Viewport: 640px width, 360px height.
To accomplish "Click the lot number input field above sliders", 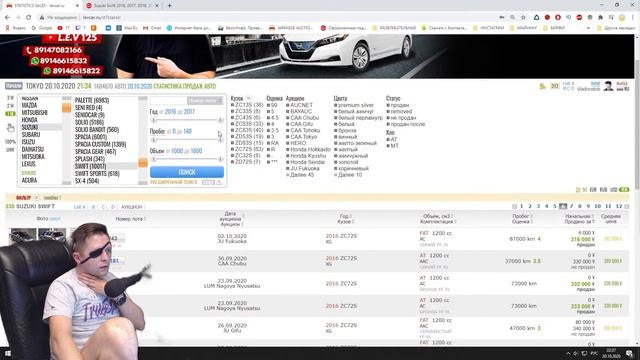I will [x=168, y=100].
